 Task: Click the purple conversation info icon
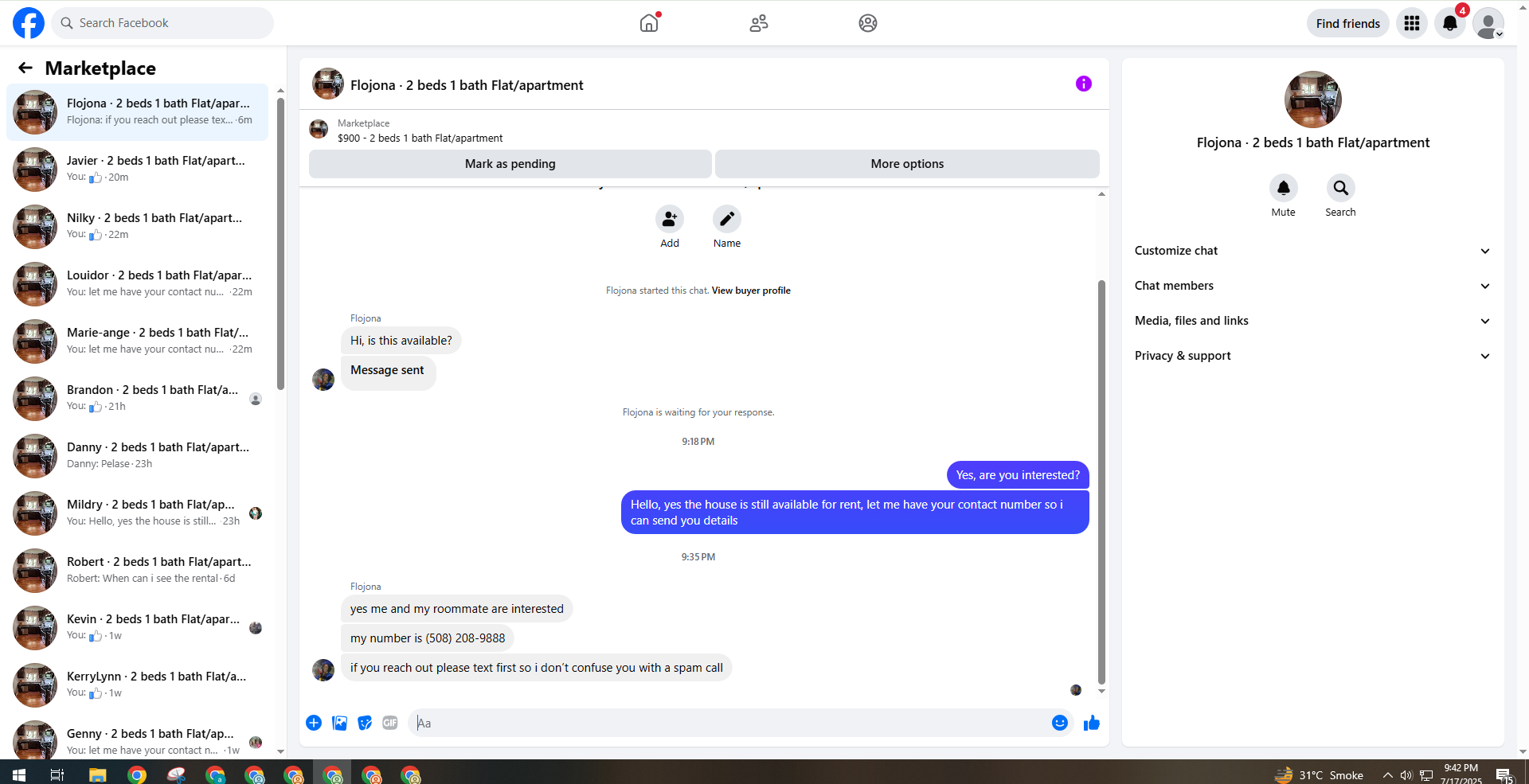[x=1083, y=84]
